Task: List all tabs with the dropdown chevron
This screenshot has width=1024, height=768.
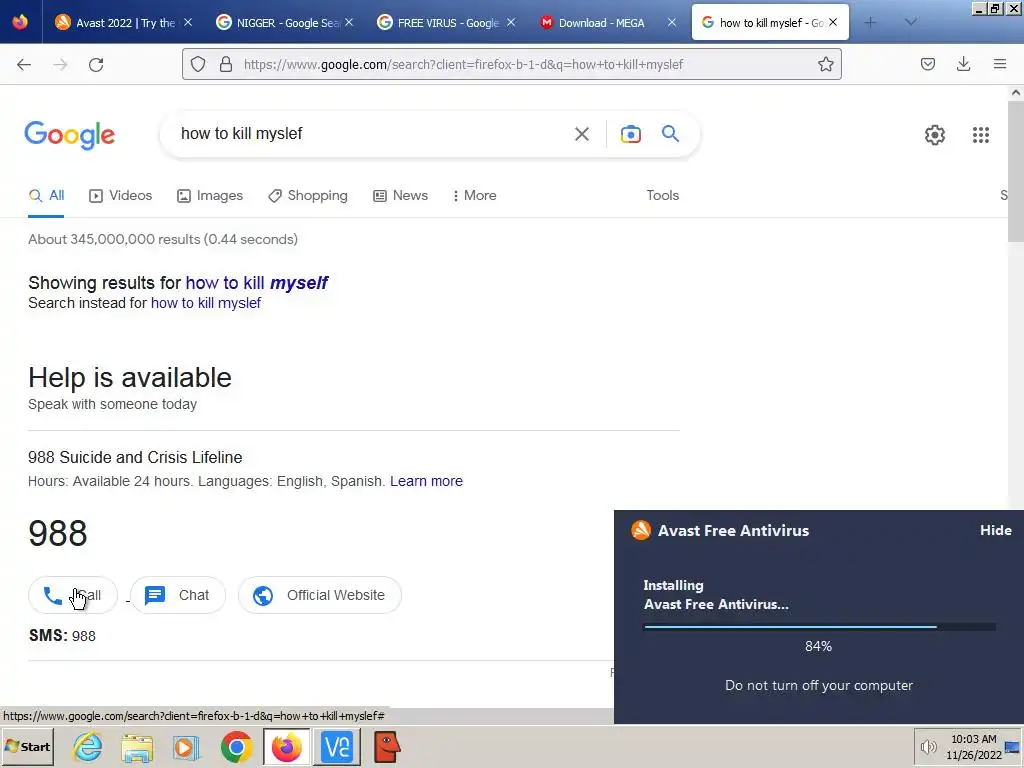Action: click(x=910, y=22)
